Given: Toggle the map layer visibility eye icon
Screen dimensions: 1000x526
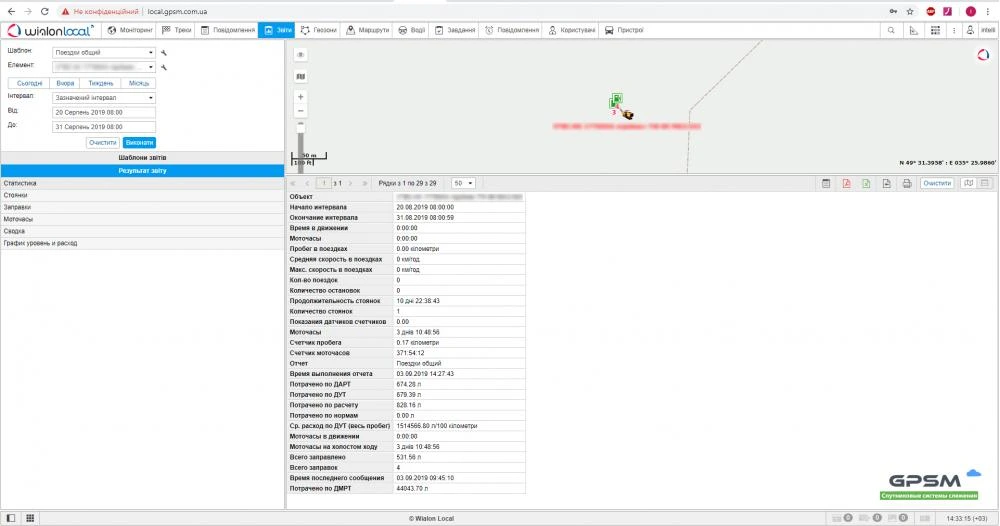Looking at the screenshot, I should [x=301, y=55].
